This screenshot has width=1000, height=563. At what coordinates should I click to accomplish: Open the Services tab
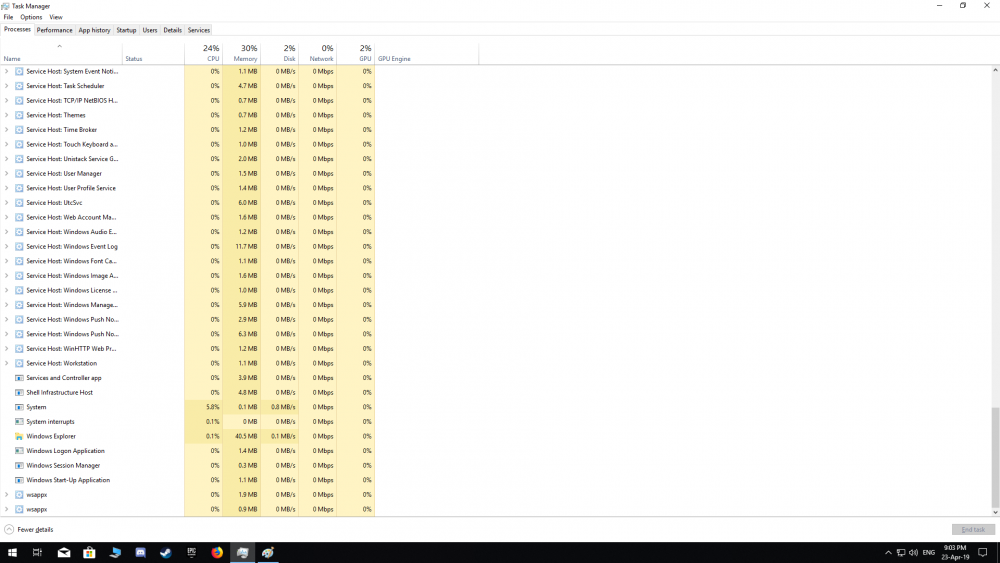[199, 30]
